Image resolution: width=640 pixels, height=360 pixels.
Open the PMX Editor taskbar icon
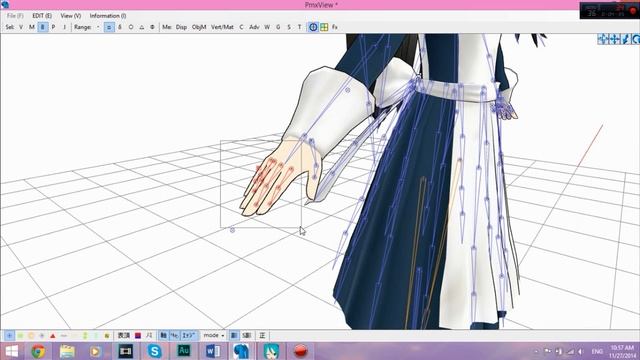tap(242, 351)
